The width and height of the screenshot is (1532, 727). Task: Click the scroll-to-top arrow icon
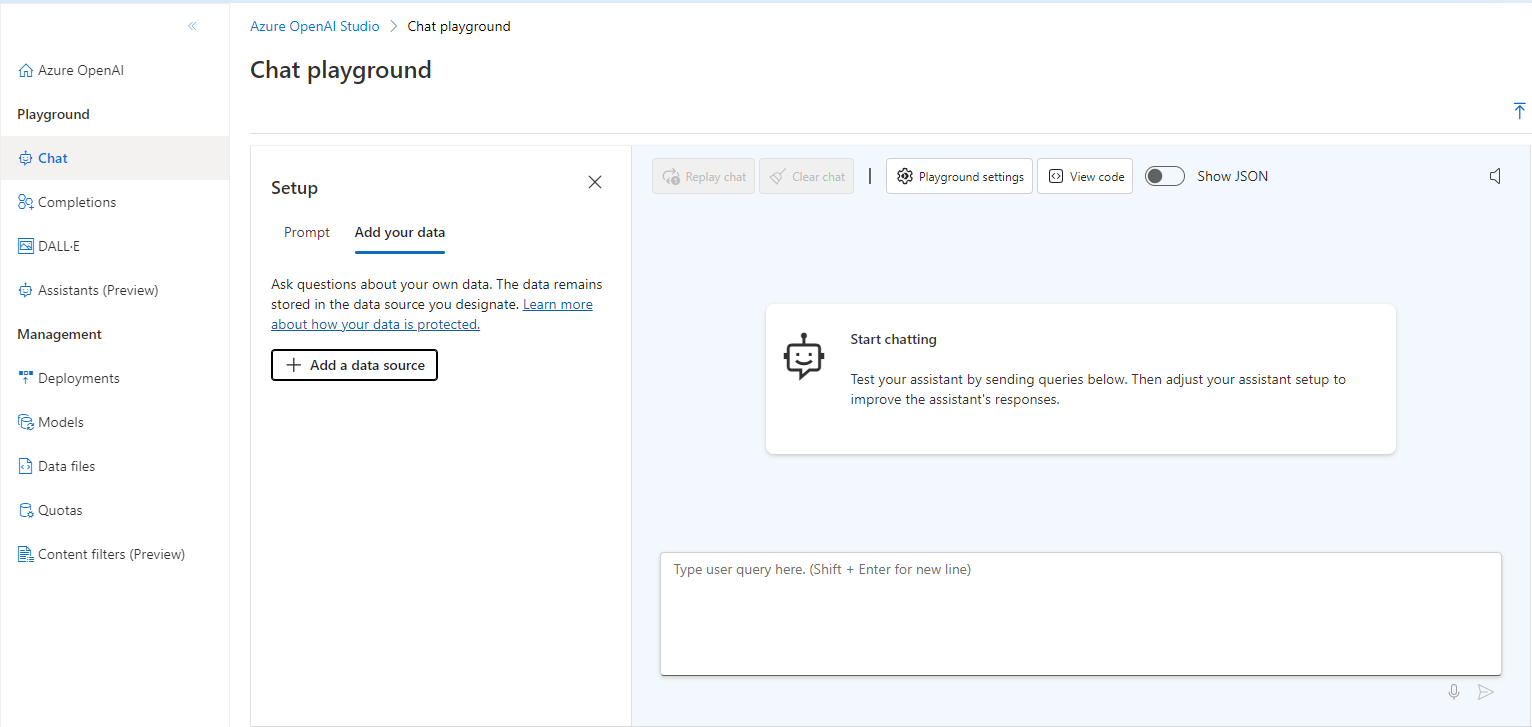1520,111
